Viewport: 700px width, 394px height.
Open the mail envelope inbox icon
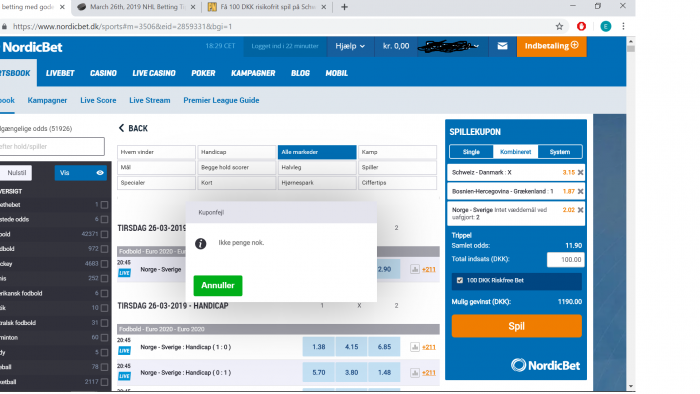coord(502,46)
